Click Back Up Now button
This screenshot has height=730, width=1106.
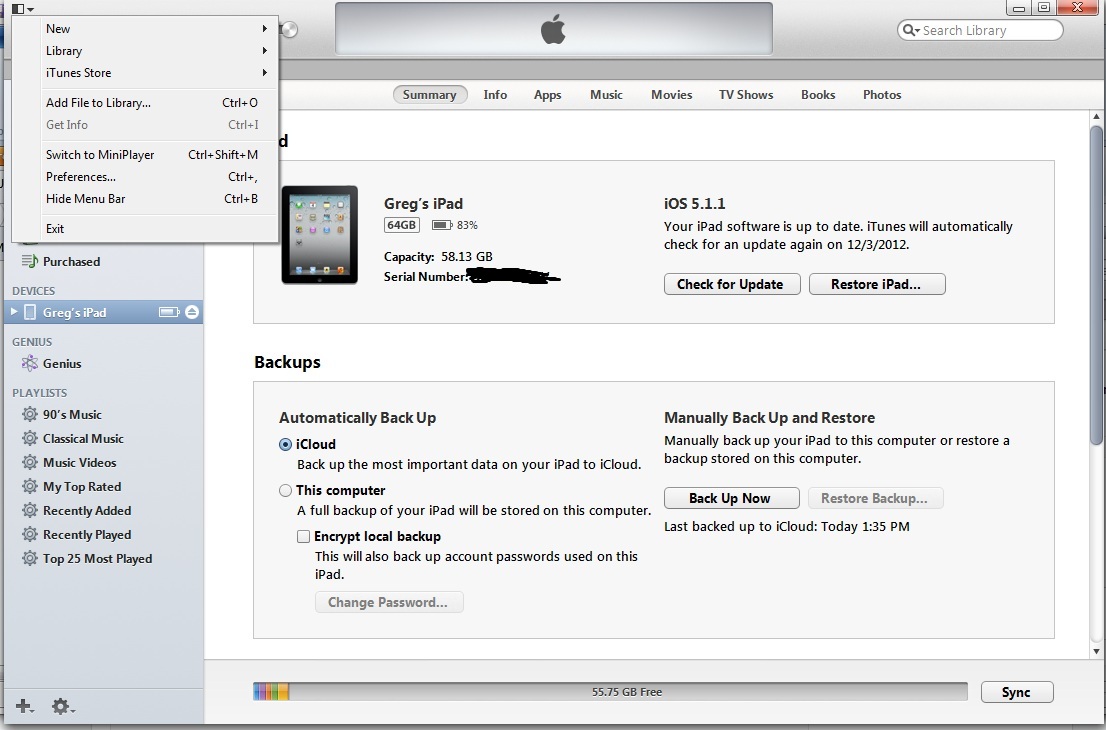pyautogui.click(x=731, y=498)
